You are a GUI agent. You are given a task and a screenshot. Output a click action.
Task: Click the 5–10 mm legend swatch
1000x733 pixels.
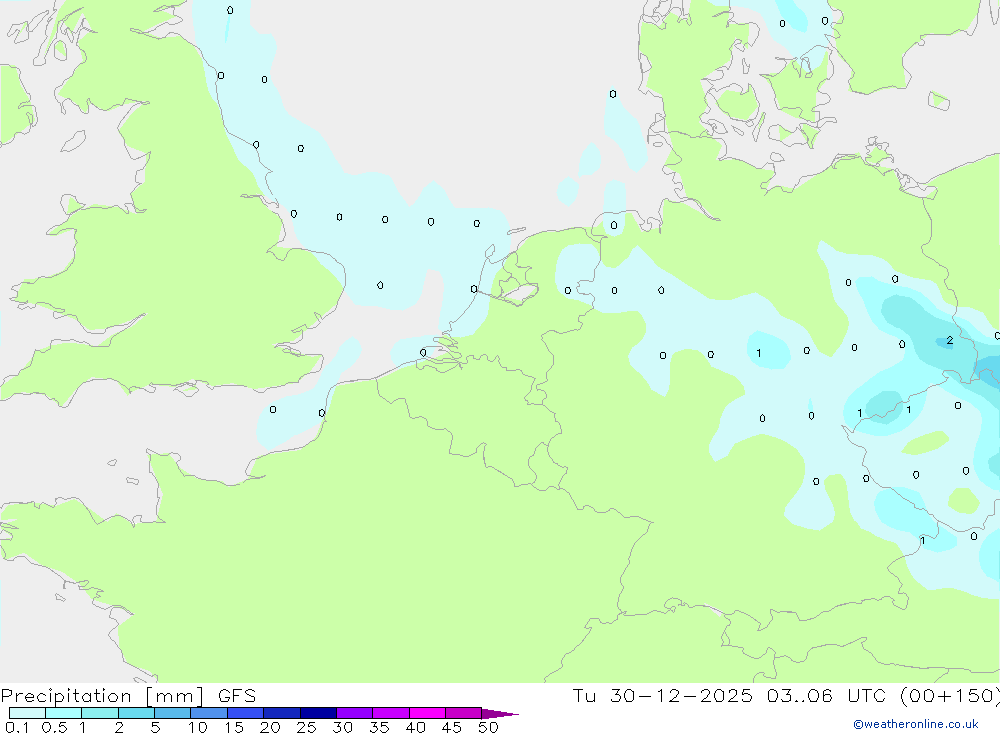click(173, 713)
